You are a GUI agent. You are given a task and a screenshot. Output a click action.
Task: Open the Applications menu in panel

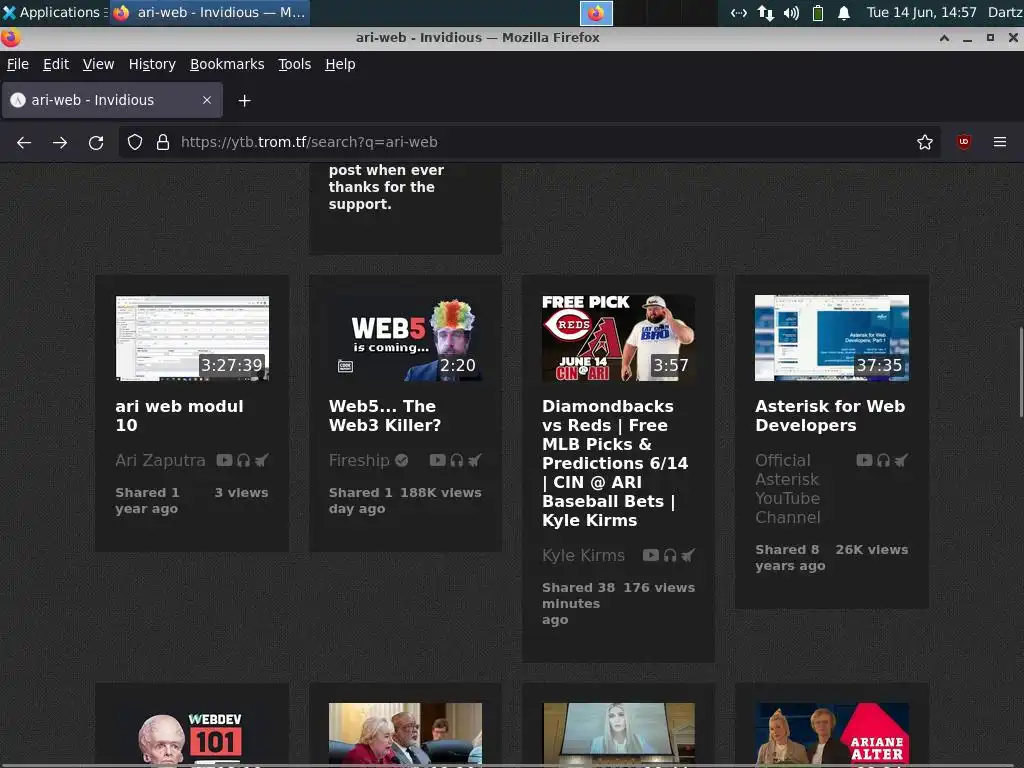[54, 12]
